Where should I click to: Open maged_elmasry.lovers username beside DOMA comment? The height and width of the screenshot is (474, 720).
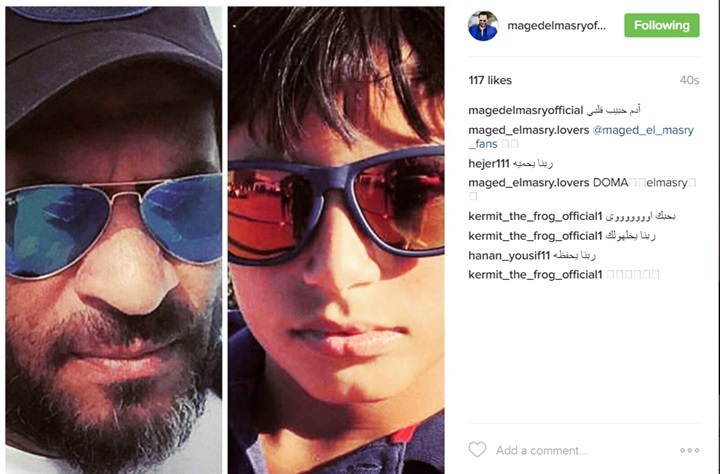529,183
